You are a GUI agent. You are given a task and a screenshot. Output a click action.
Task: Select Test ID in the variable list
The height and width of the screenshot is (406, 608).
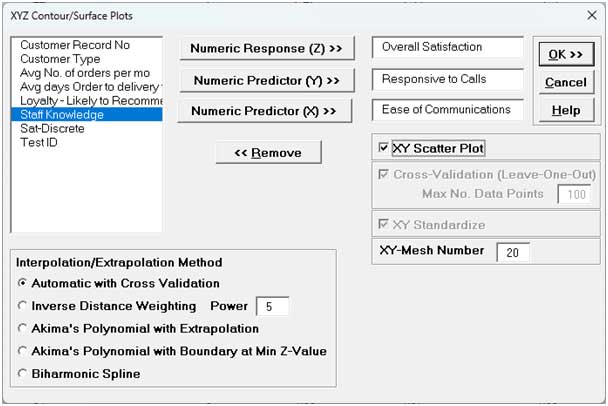[39, 142]
